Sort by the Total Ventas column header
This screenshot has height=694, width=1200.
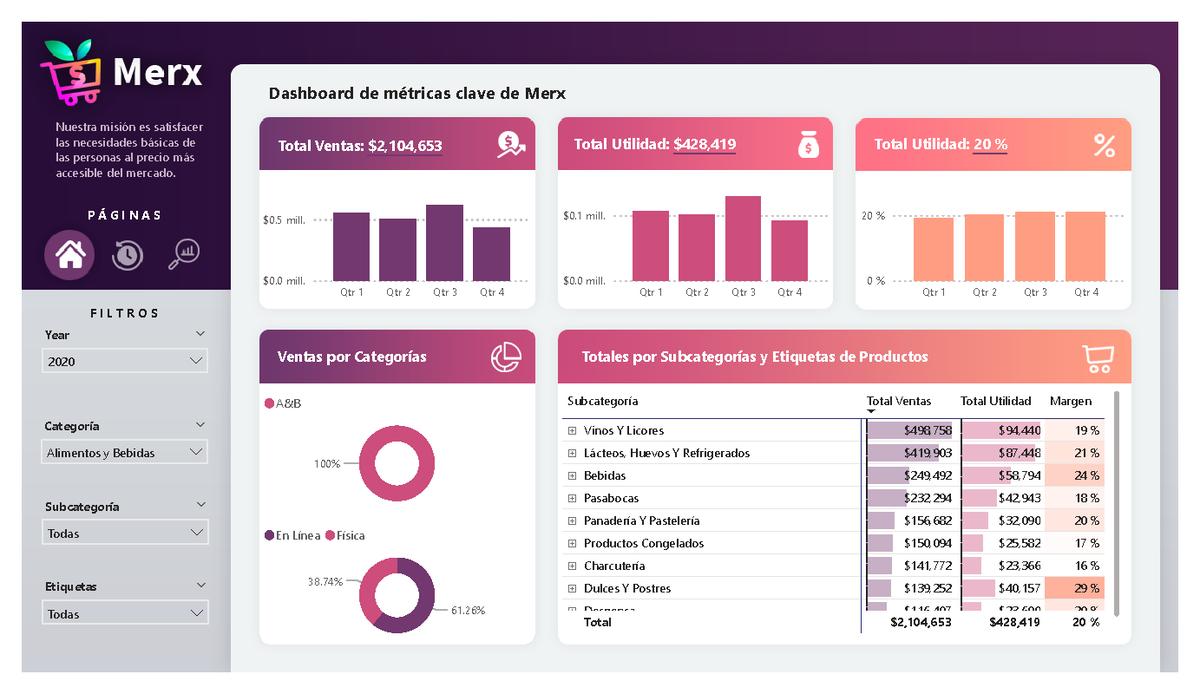click(898, 401)
